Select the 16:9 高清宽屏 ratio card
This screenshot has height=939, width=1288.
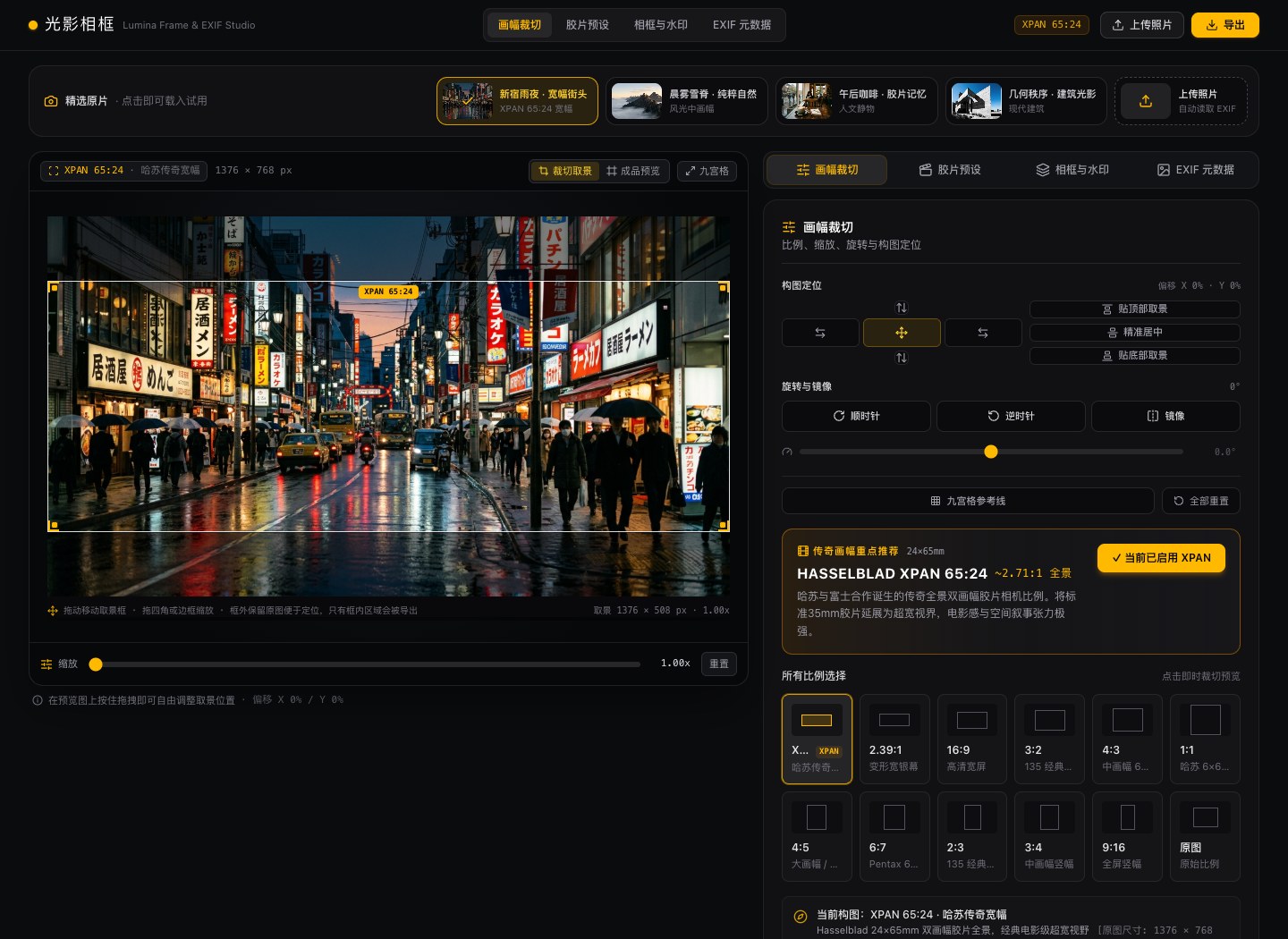[972, 740]
